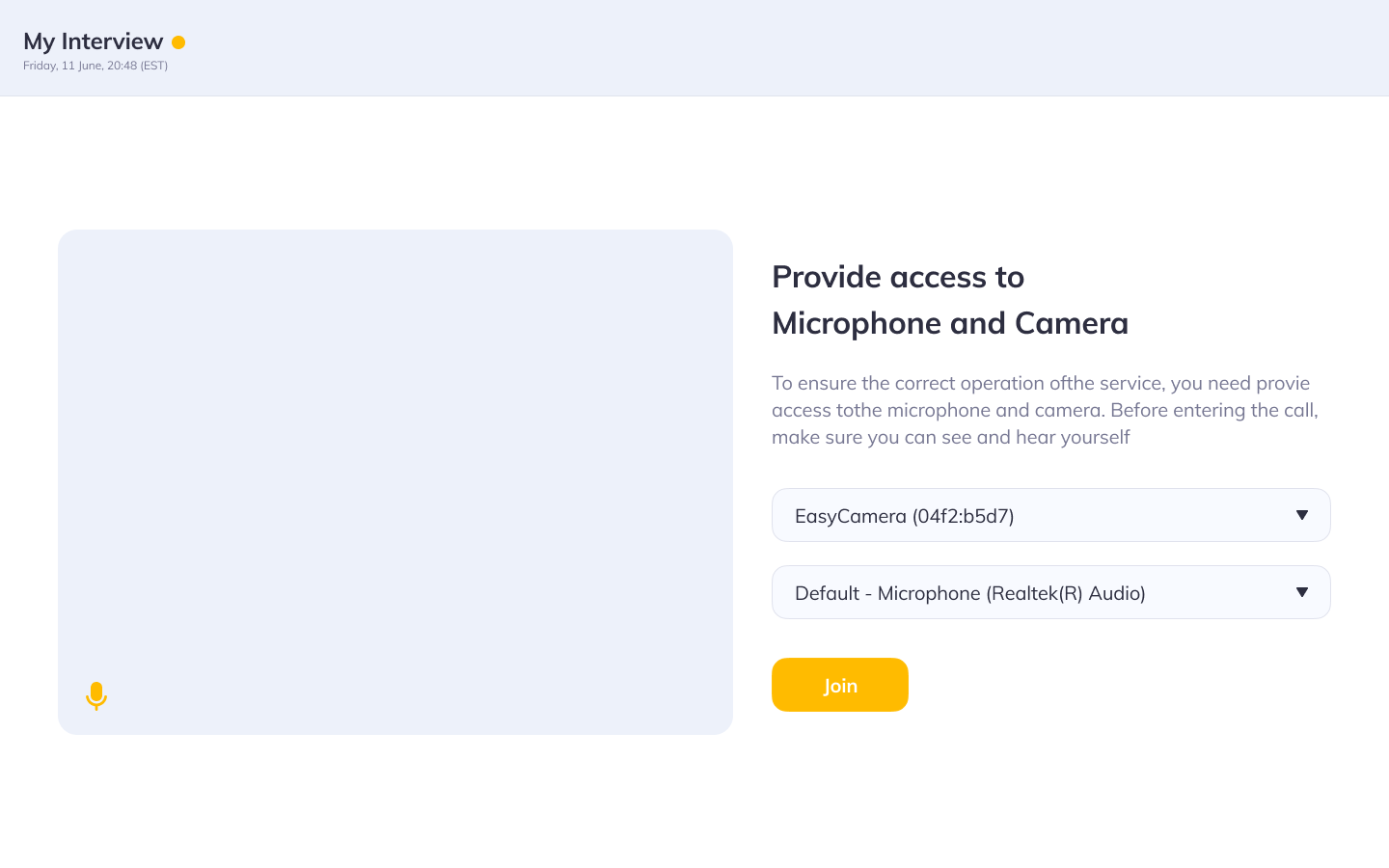Click the "make sure you can see" text line

pos(950,437)
